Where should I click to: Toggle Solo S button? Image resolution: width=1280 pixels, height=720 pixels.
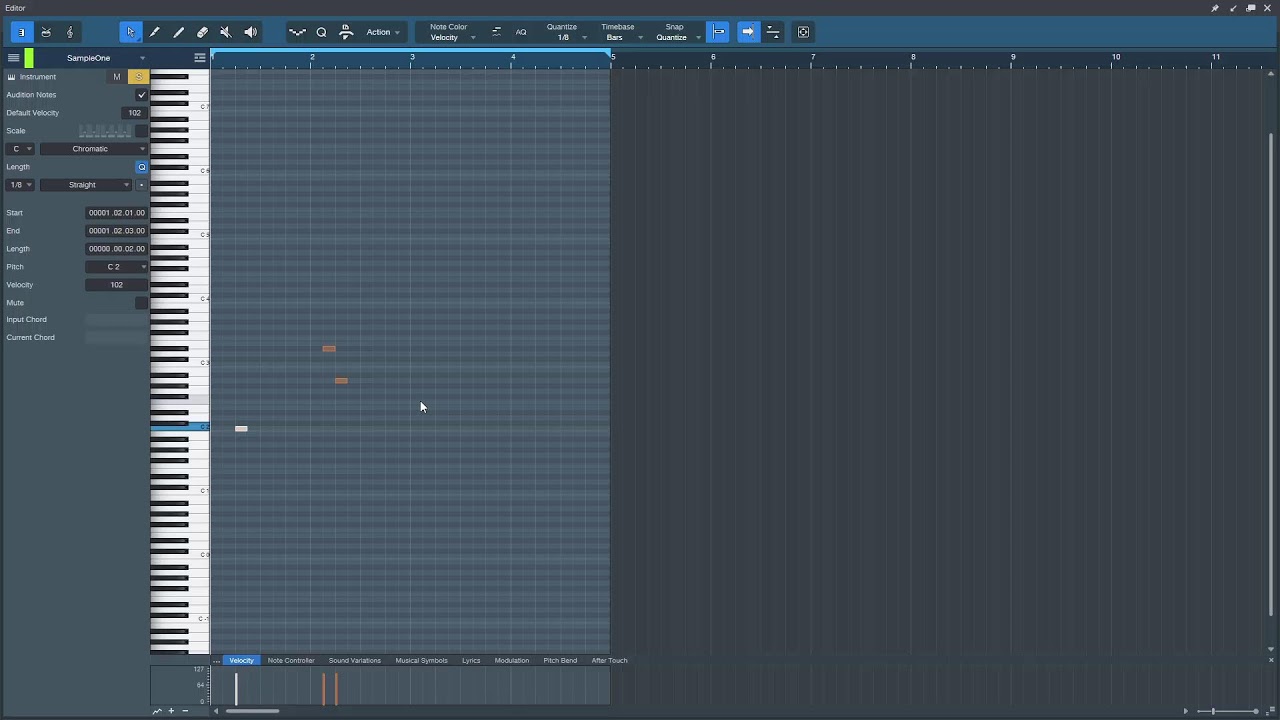pyautogui.click(x=139, y=77)
